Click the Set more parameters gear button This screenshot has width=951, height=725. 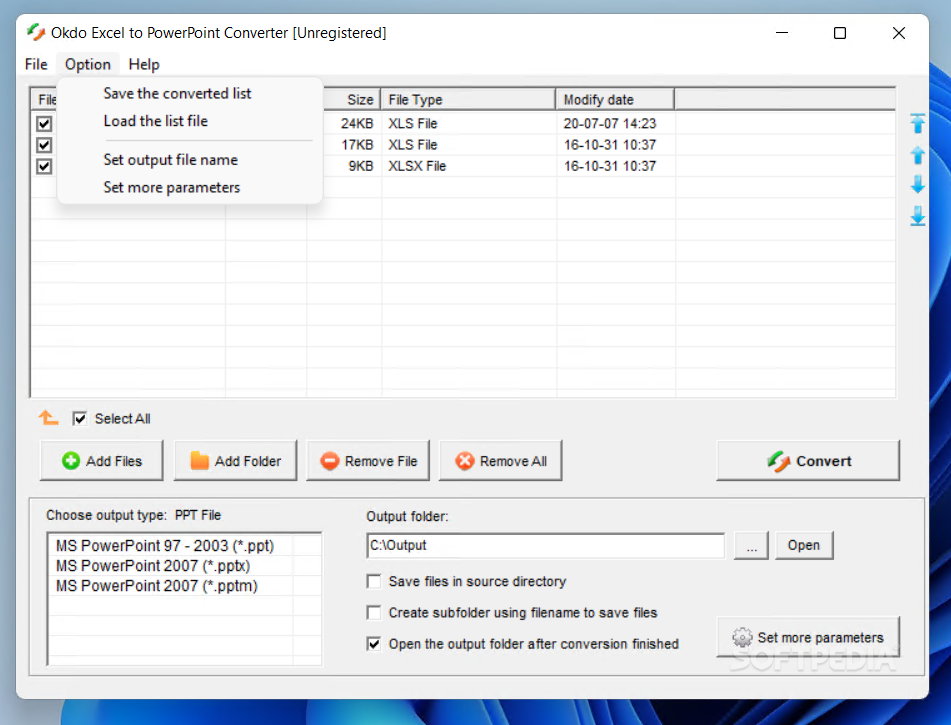(808, 637)
